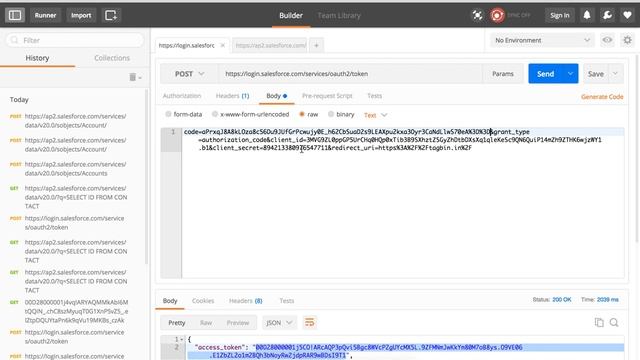Open response Body tab

[x=170, y=301]
